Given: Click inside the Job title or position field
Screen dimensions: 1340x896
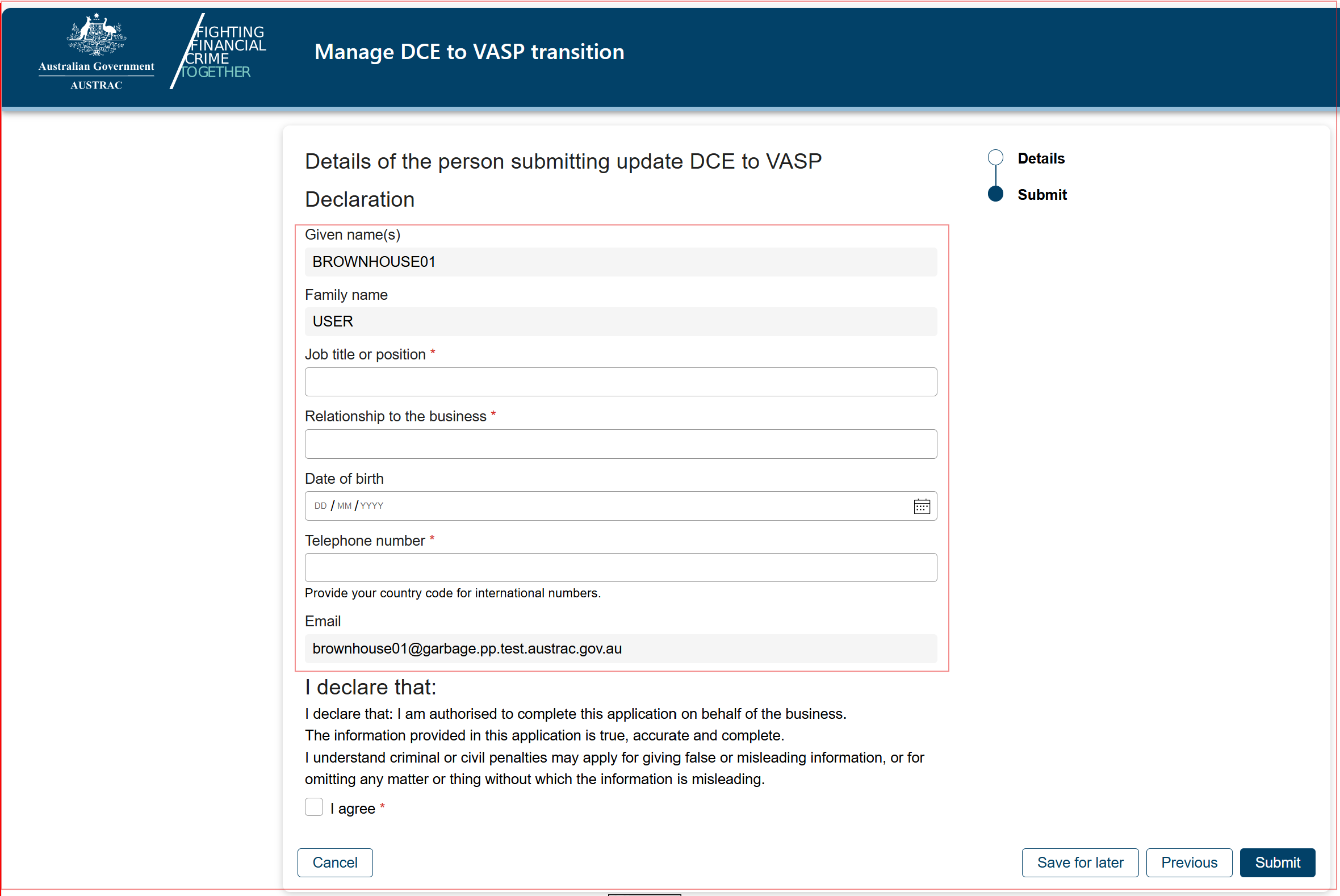Looking at the screenshot, I should click(621, 382).
